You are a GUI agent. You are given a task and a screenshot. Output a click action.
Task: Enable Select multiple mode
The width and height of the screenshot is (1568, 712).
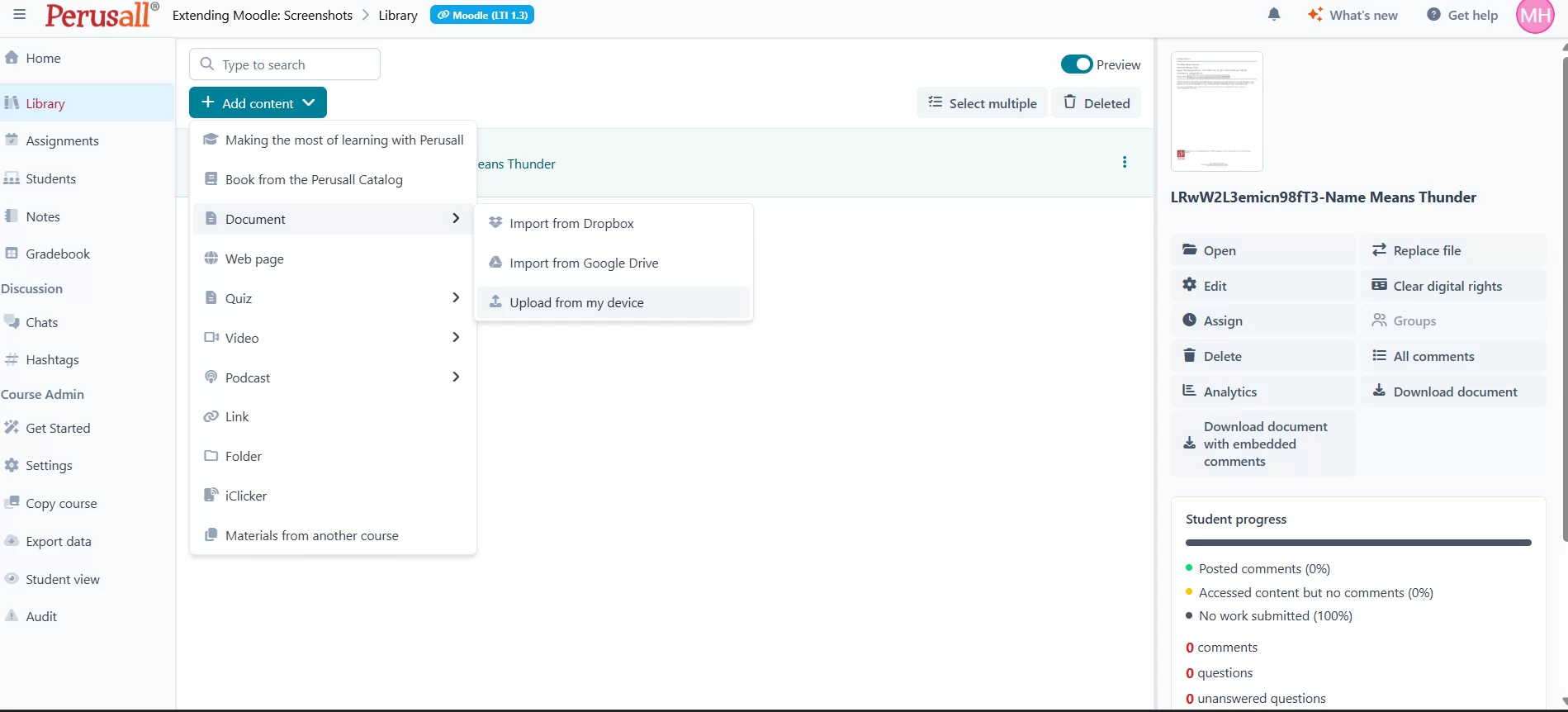click(982, 103)
